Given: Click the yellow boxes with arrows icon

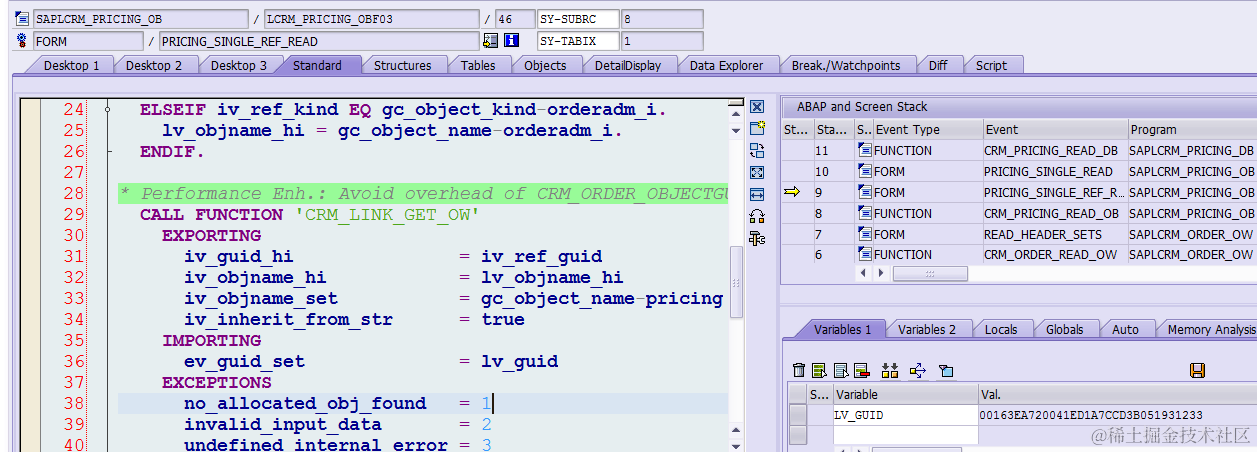Looking at the screenshot, I should (x=890, y=370).
